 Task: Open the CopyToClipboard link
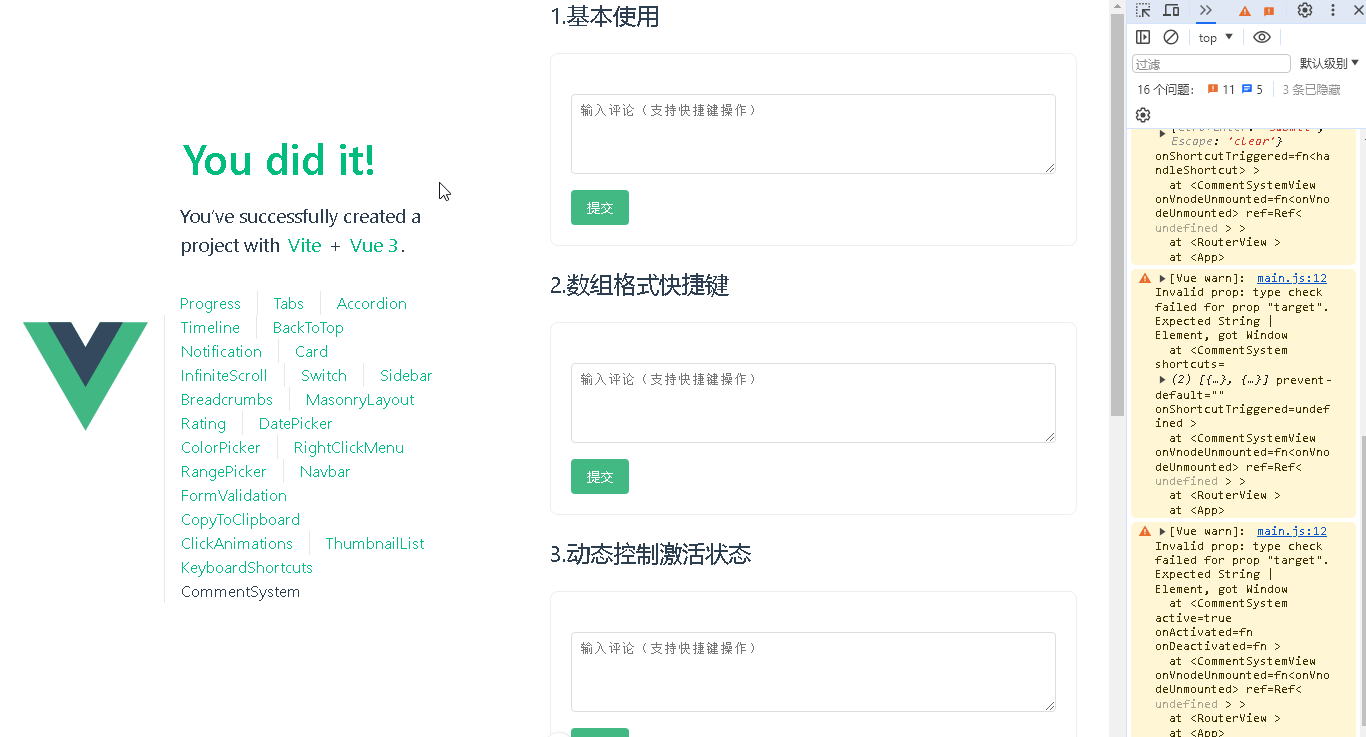241,520
